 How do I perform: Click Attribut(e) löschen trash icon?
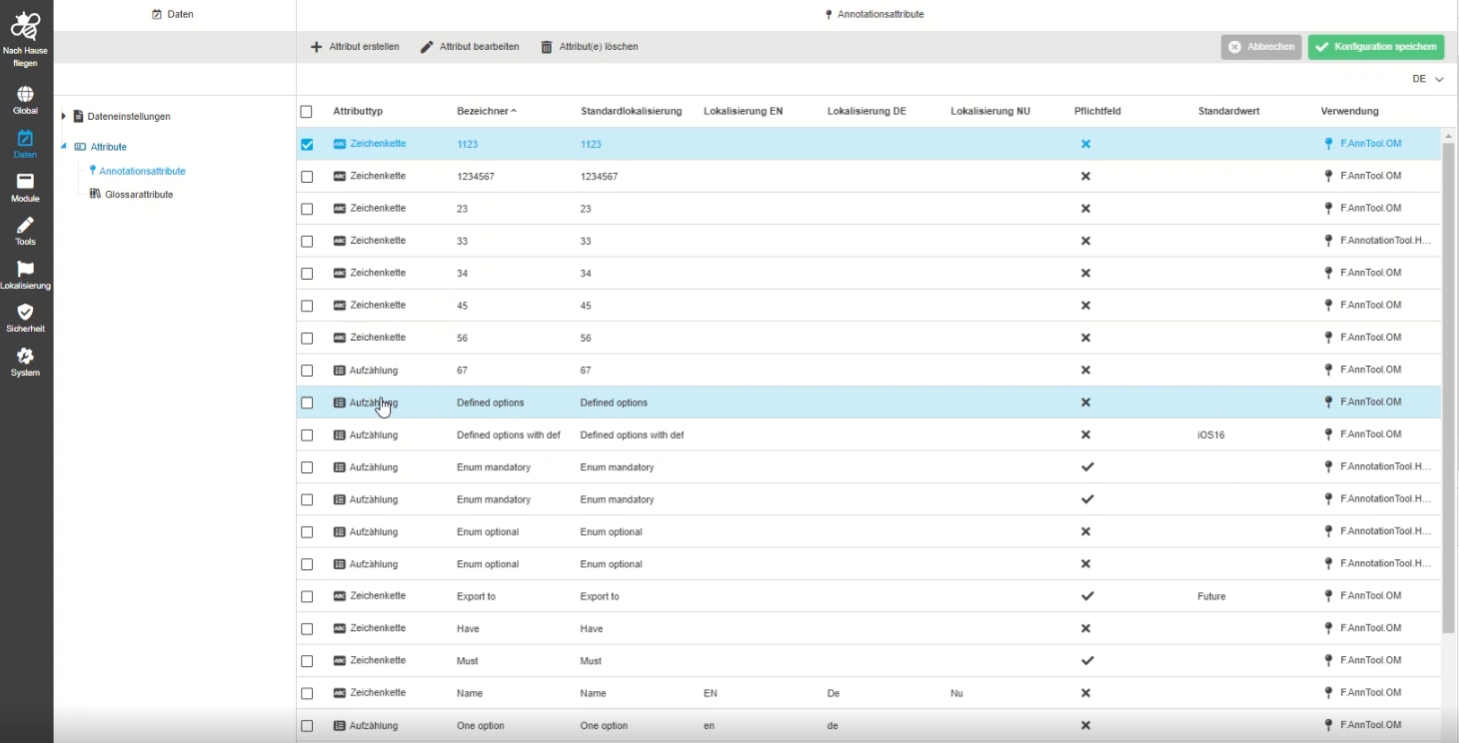[547, 47]
